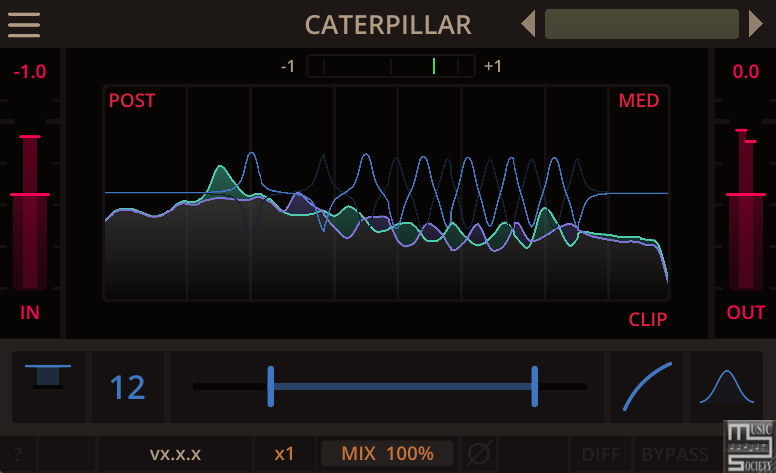Select the bell filter shape icon
This screenshot has width=776, height=473.
tap(727, 386)
